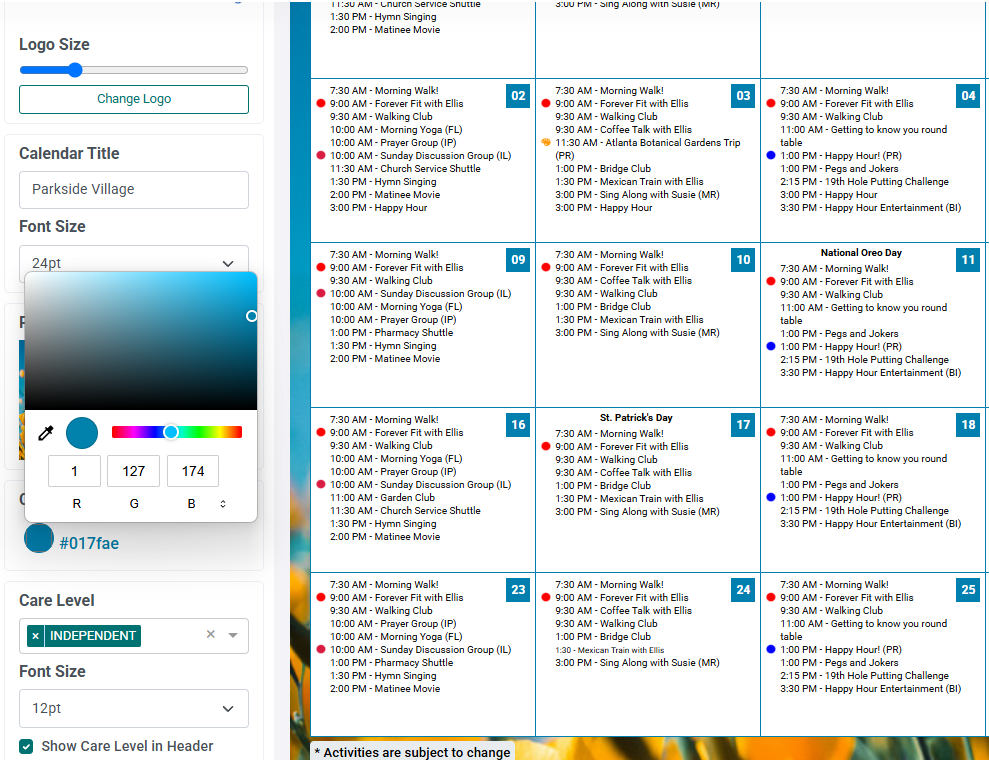Switch color format with the RGB toggle arrows
This screenshot has height=760, width=989.
click(222, 504)
